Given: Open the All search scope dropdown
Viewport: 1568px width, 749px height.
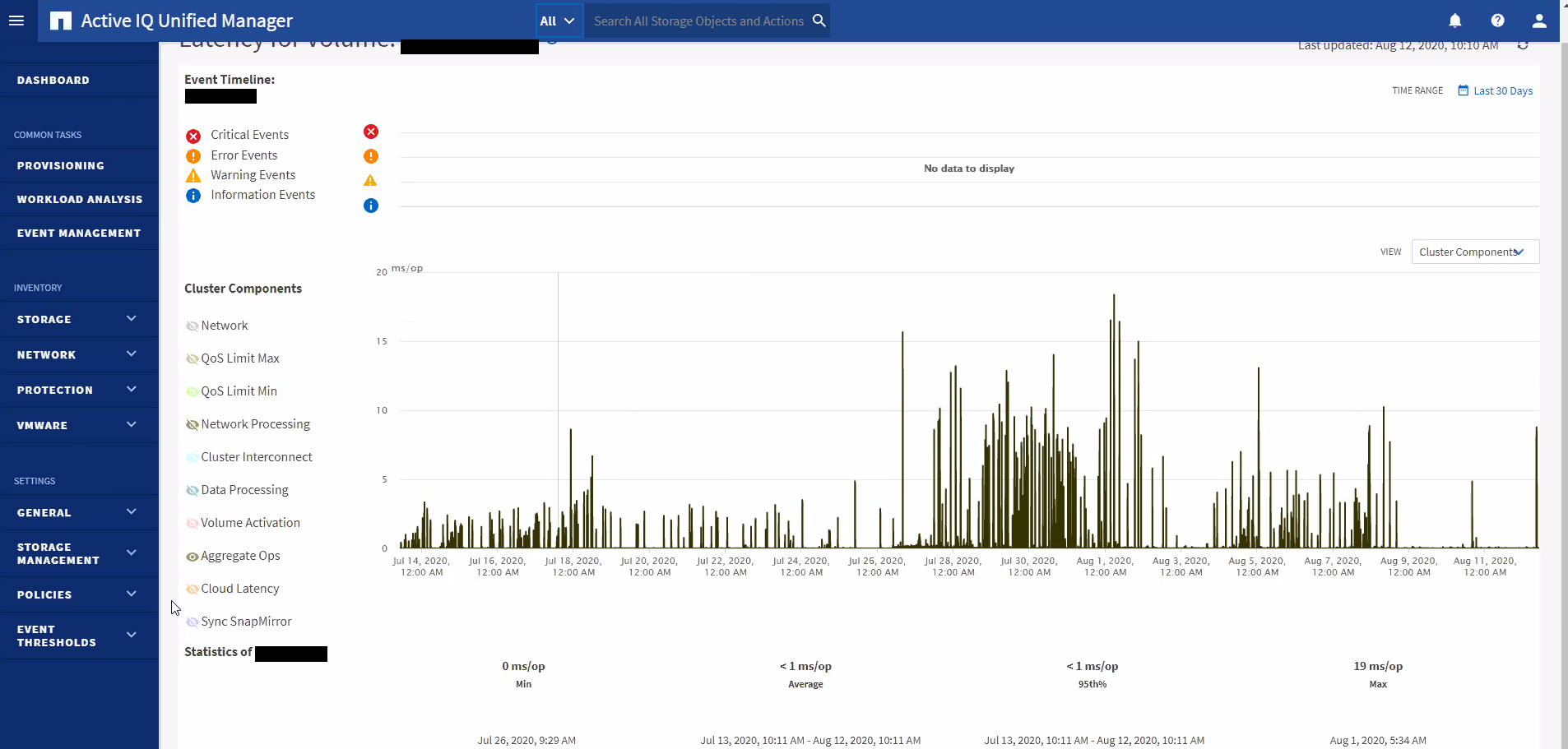Looking at the screenshot, I should click(559, 21).
